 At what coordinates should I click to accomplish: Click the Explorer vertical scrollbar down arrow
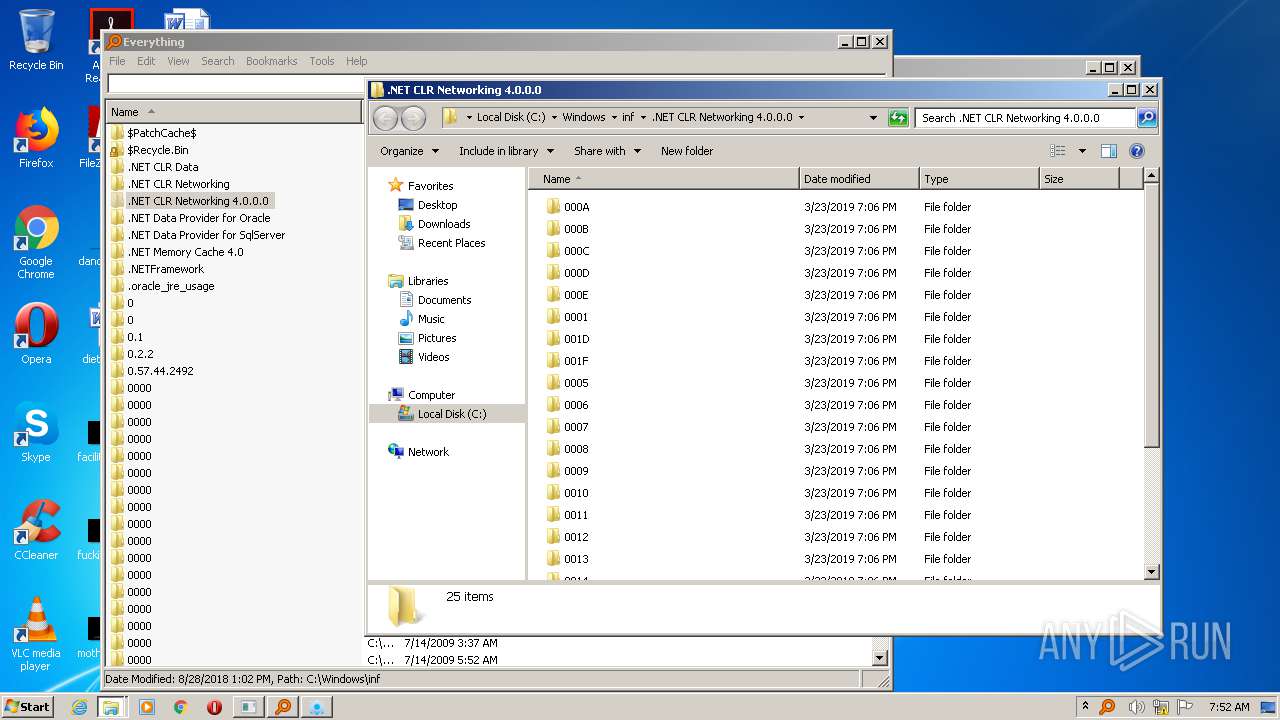tap(1151, 572)
